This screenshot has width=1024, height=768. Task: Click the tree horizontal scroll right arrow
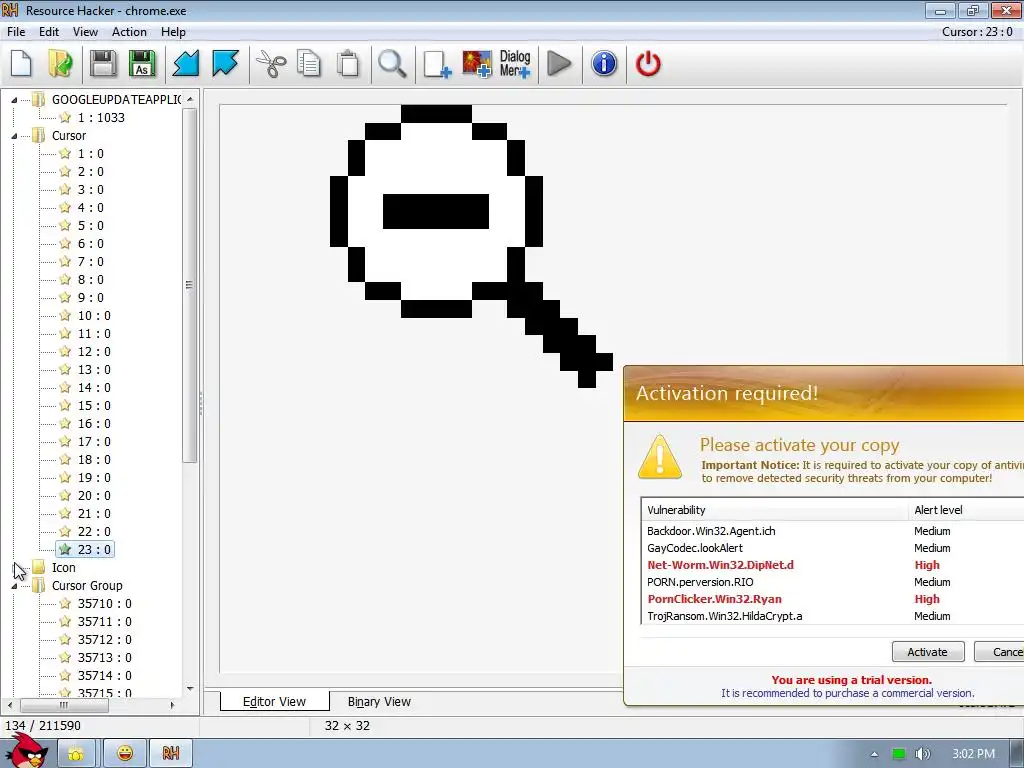click(172, 705)
